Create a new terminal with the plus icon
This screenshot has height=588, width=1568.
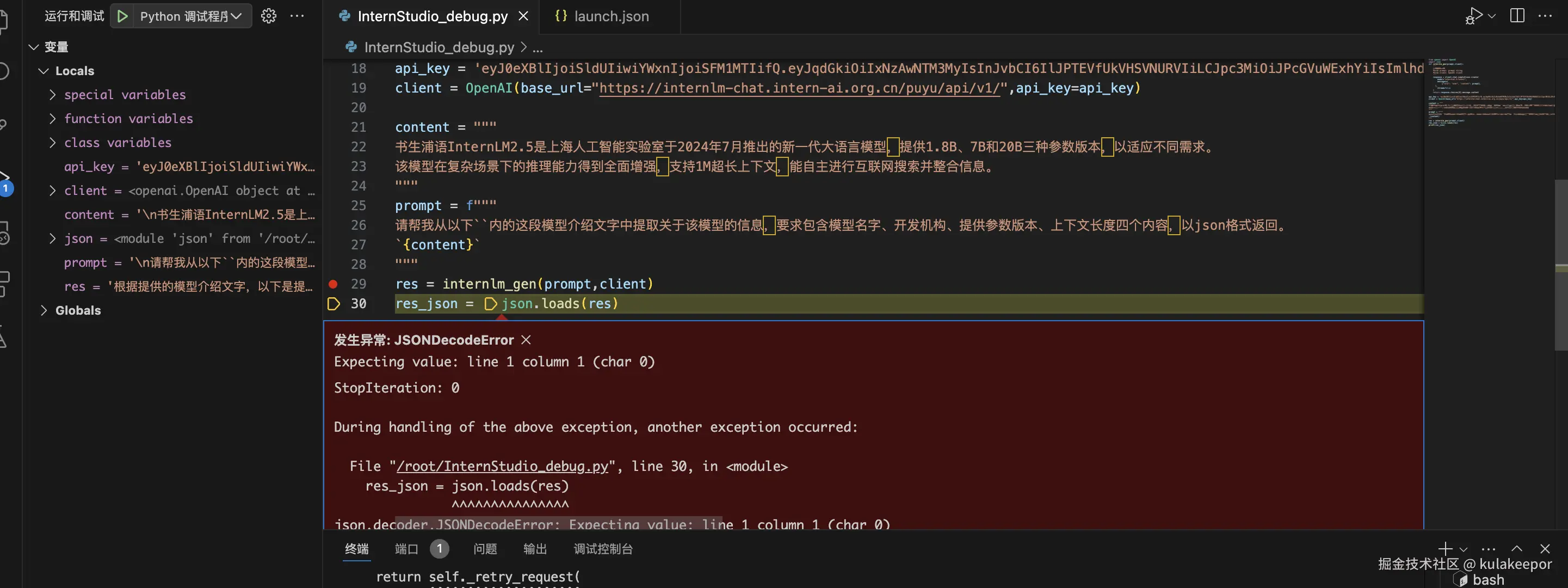tap(1446, 548)
